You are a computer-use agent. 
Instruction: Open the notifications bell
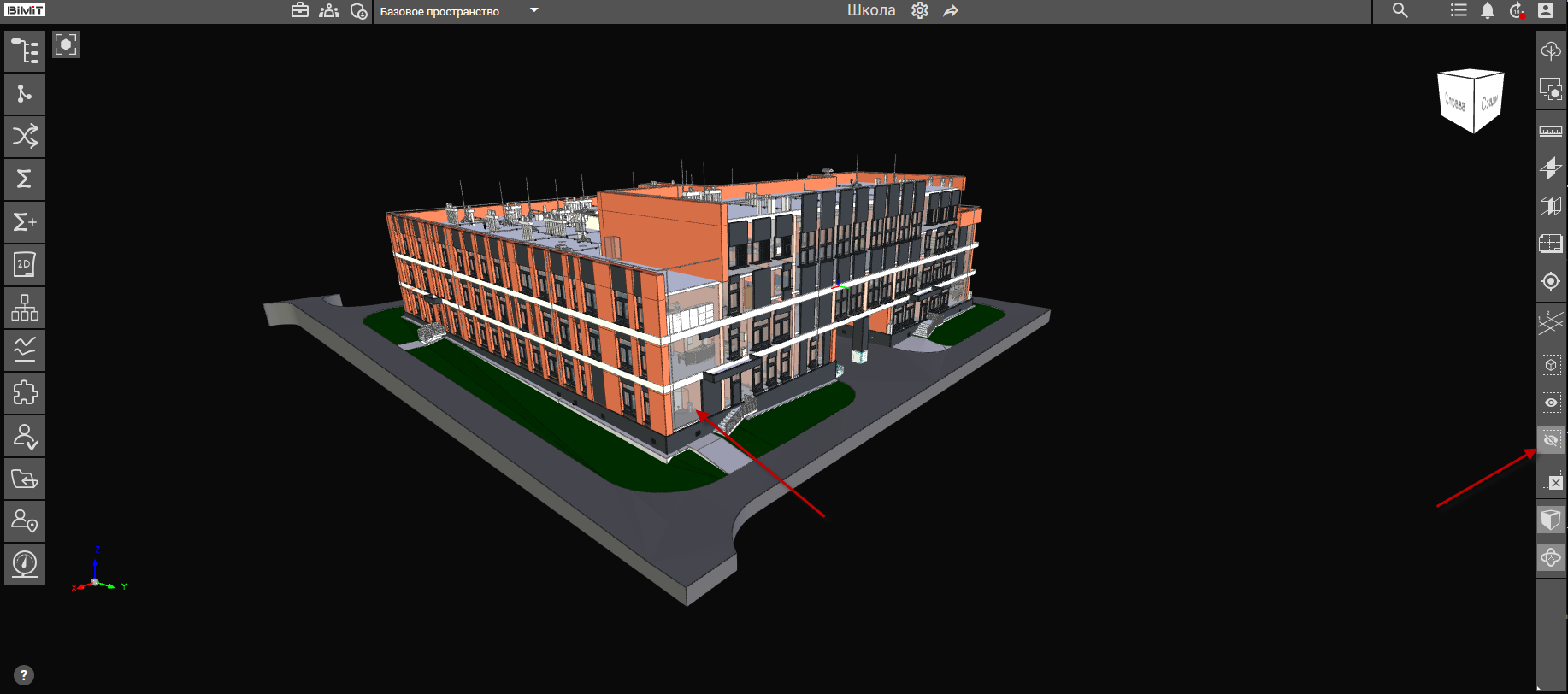click(1488, 10)
